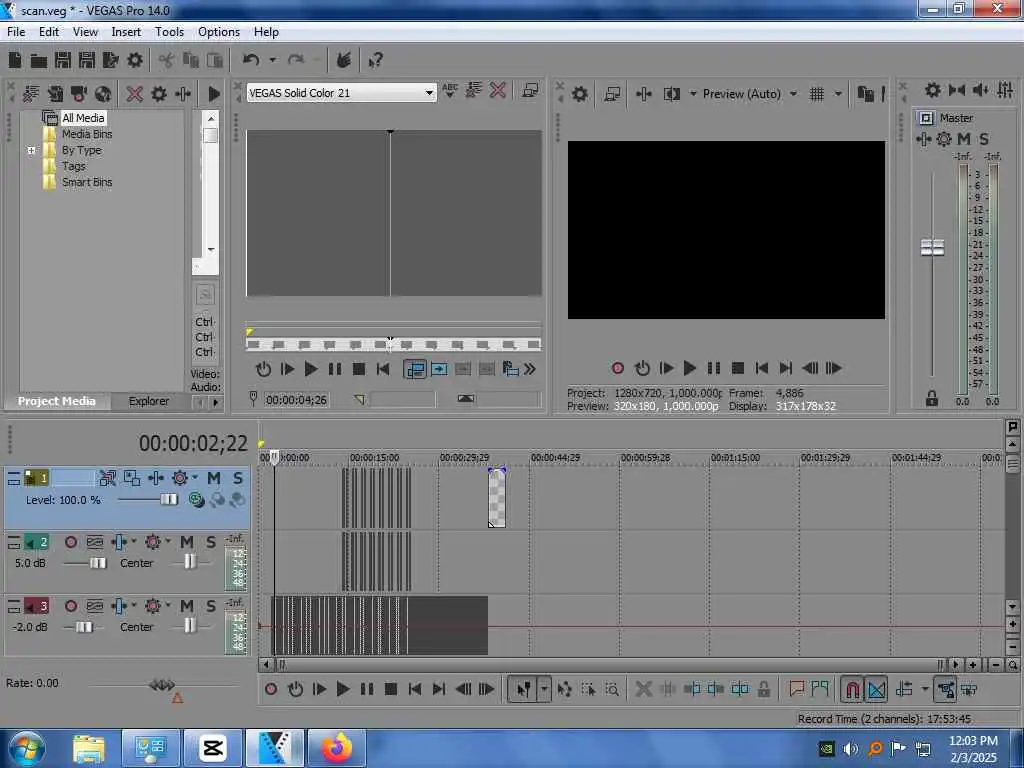This screenshot has height=768, width=1024.
Task: Switch to the Explorer tab
Action: pyautogui.click(x=149, y=401)
